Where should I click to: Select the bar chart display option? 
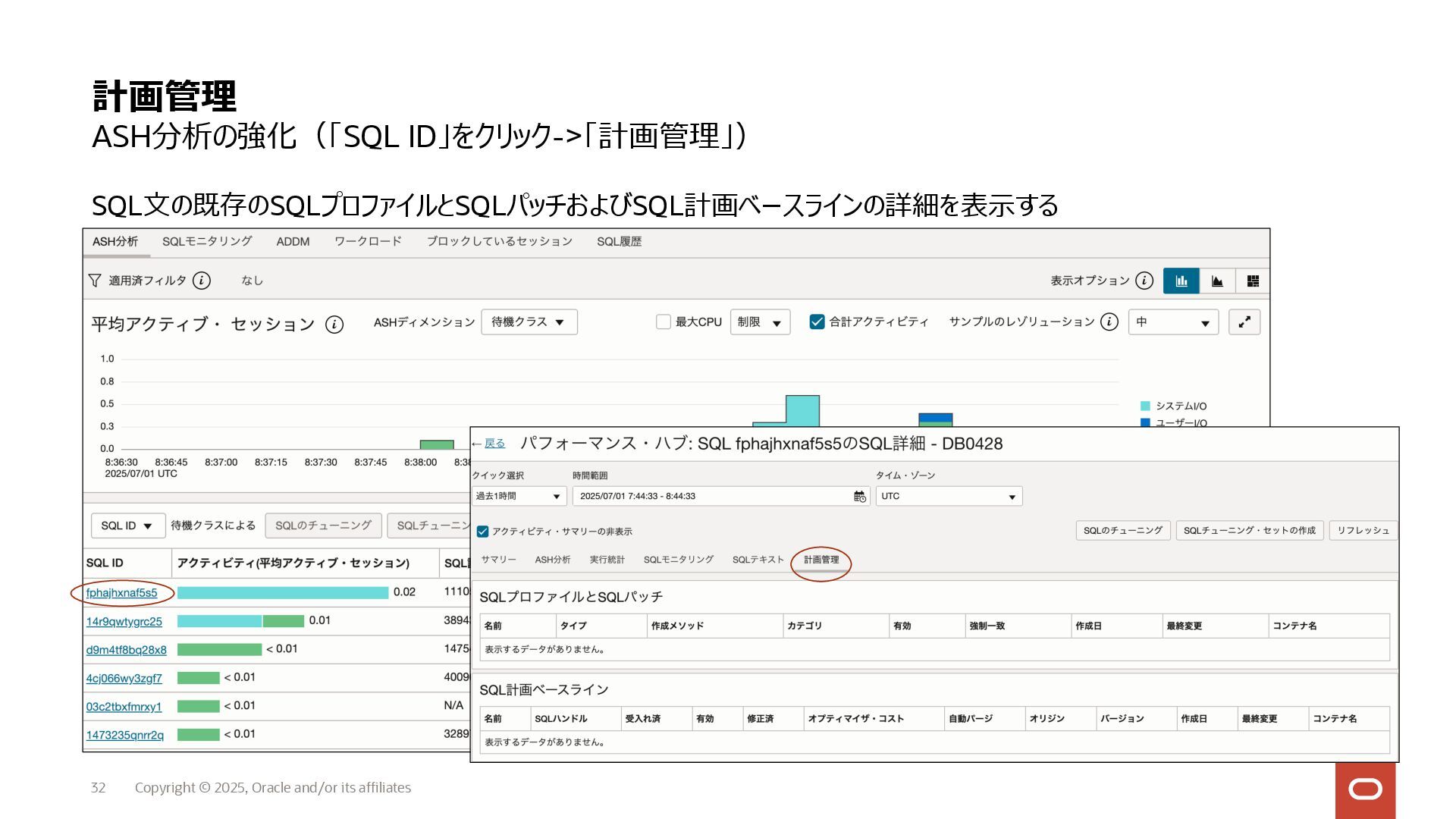tap(1181, 281)
